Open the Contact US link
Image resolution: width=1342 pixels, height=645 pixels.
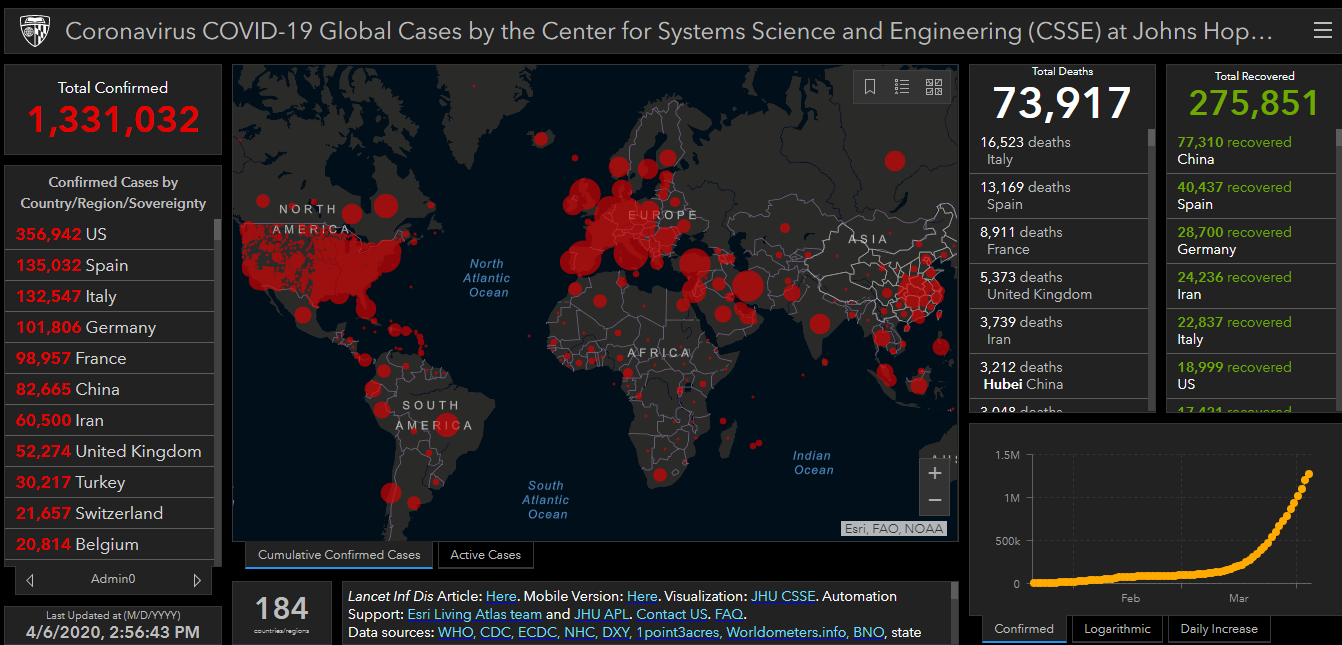click(x=671, y=614)
